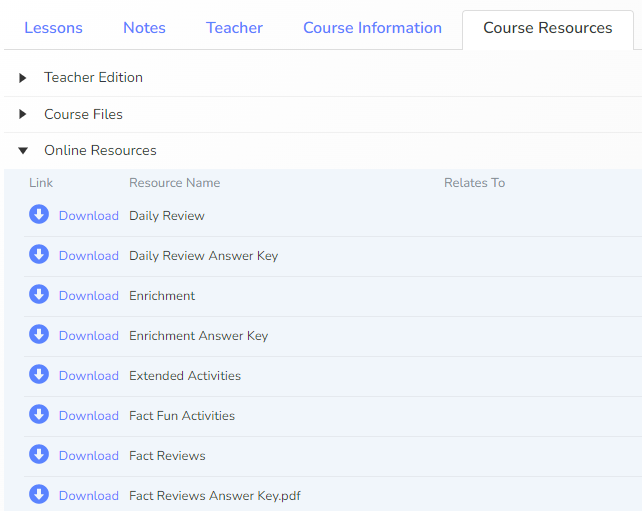
Task: Select the Course Resources tab
Action: (x=547, y=28)
